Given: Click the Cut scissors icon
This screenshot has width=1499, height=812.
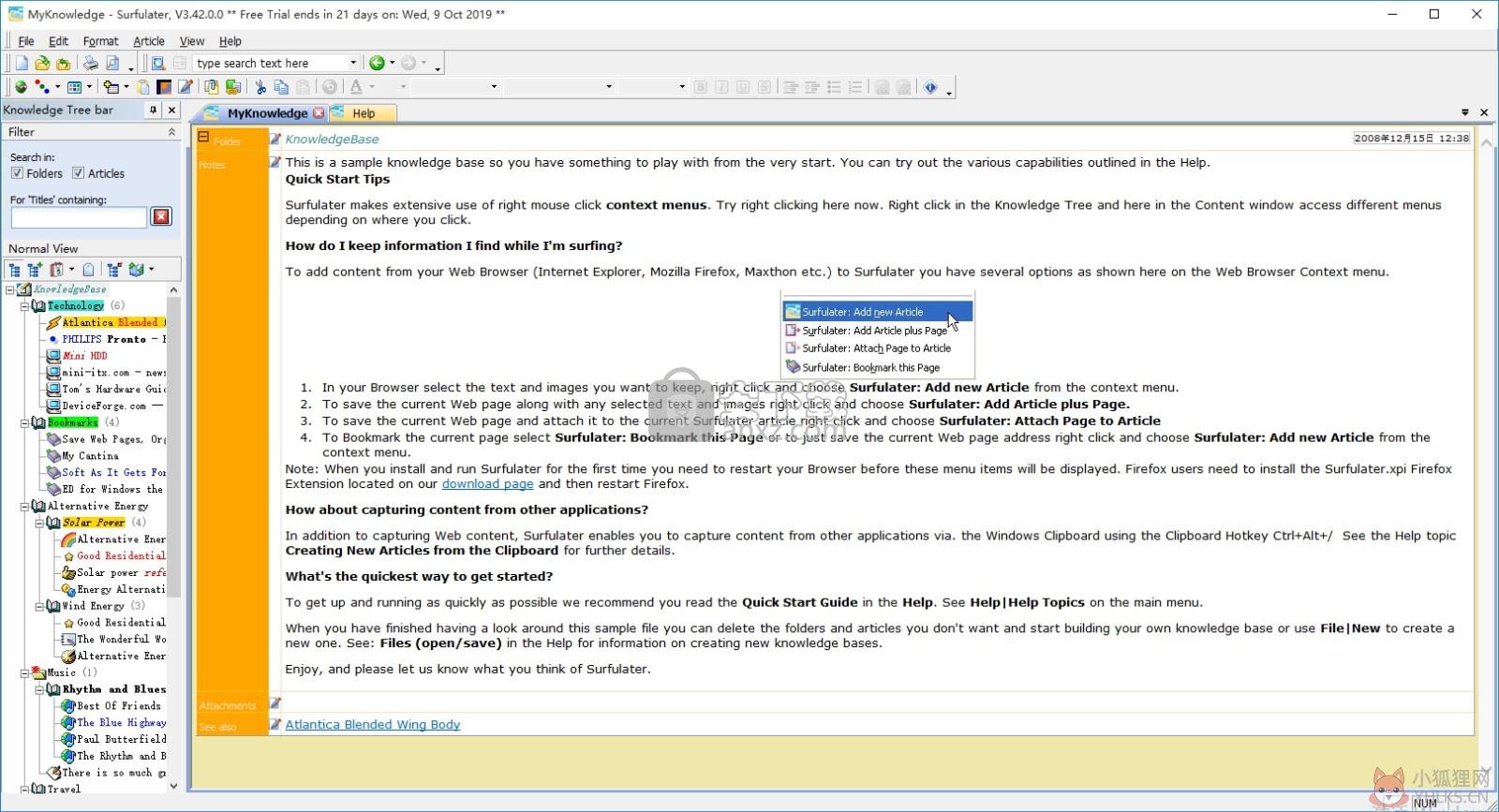Looking at the screenshot, I should click(x=260, y=87).
